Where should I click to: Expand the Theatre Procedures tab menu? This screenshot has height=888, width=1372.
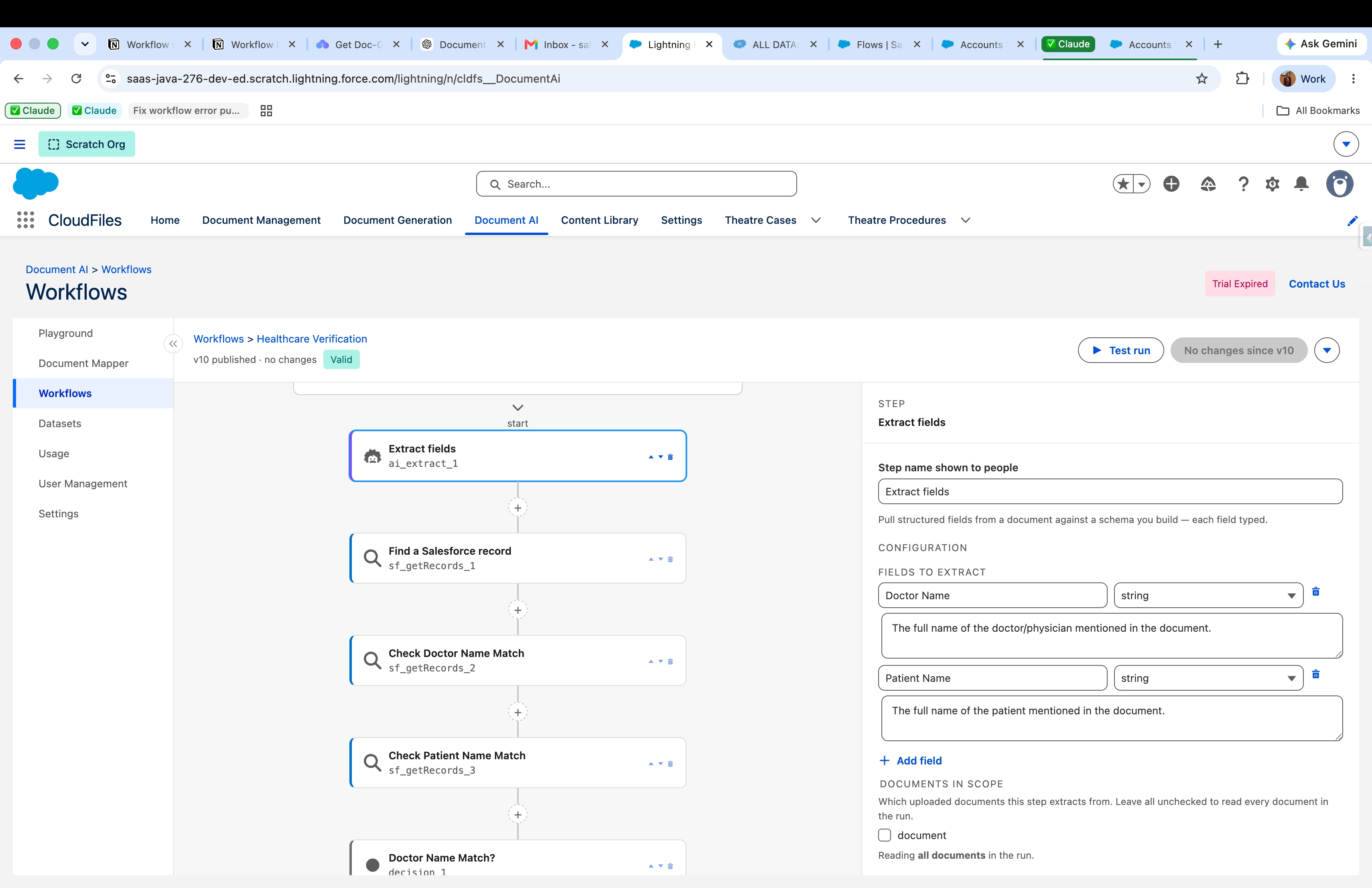click(966, 220)
